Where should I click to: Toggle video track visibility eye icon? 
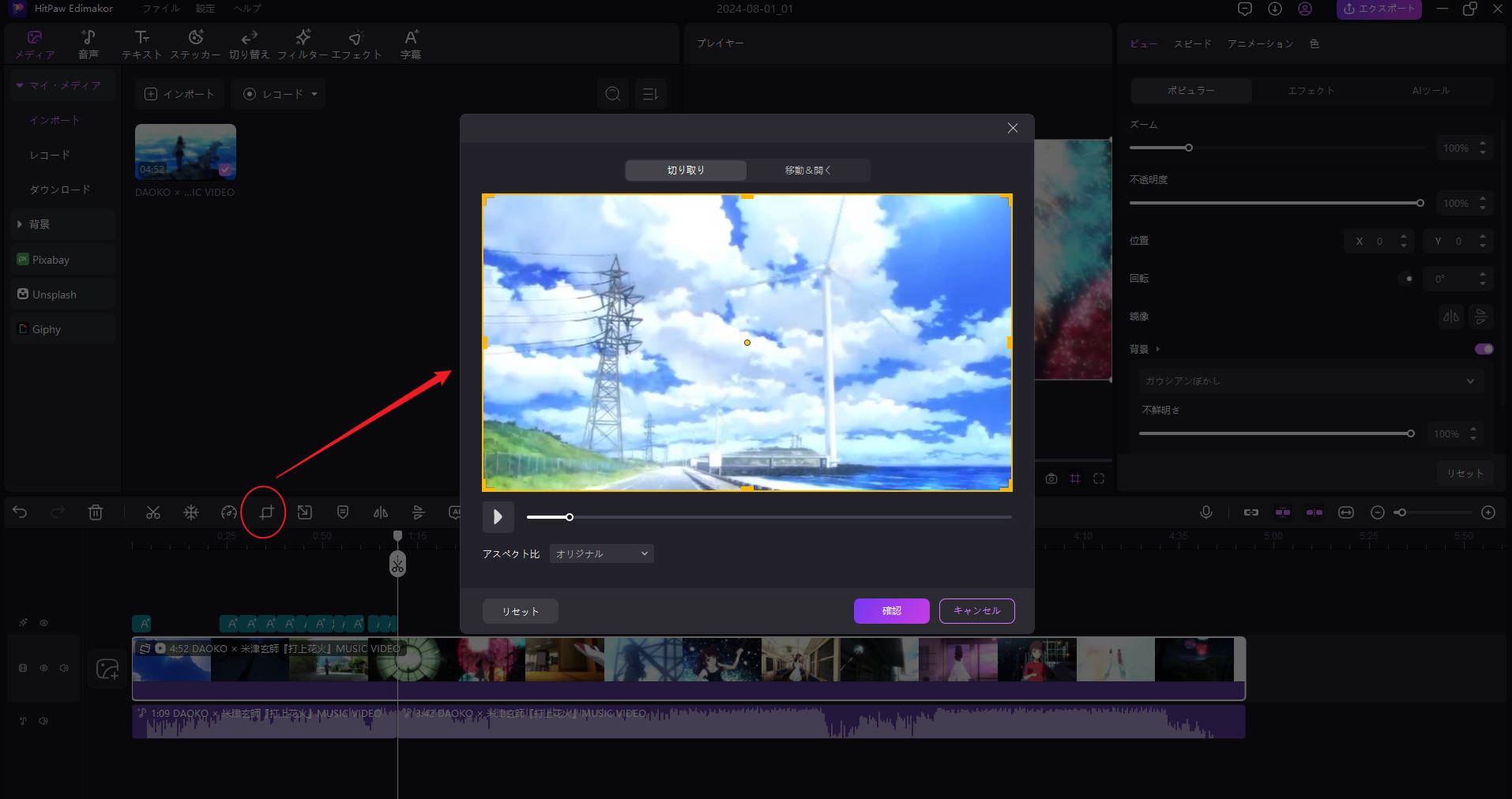(43, 668)
